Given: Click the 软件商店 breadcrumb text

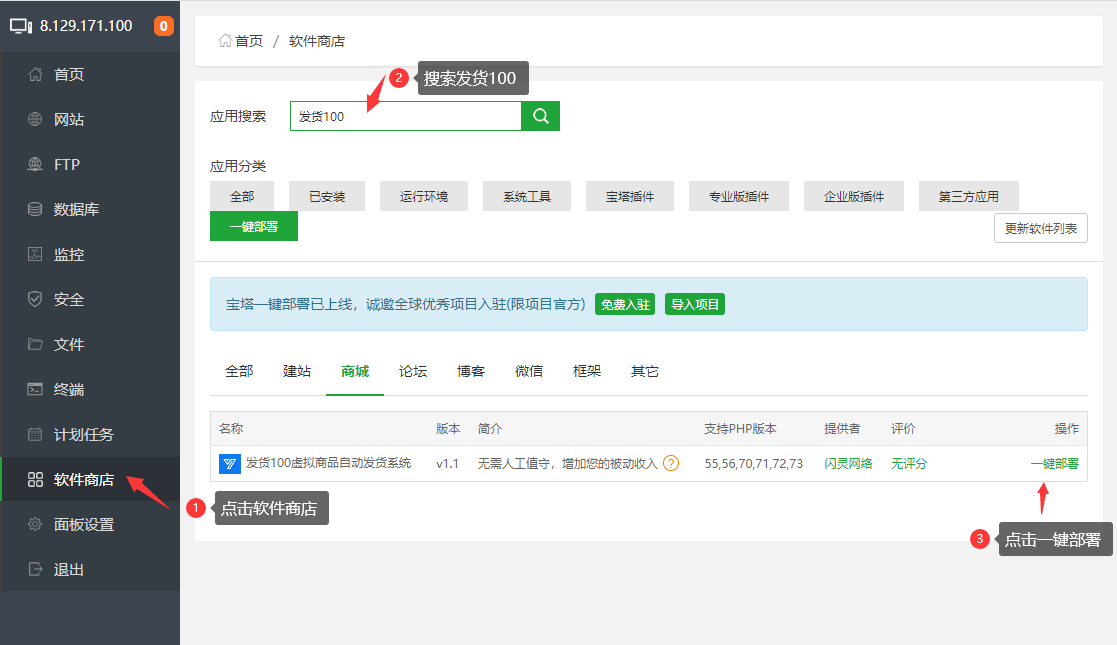Looking at the screenshot, I should point(317,41).
